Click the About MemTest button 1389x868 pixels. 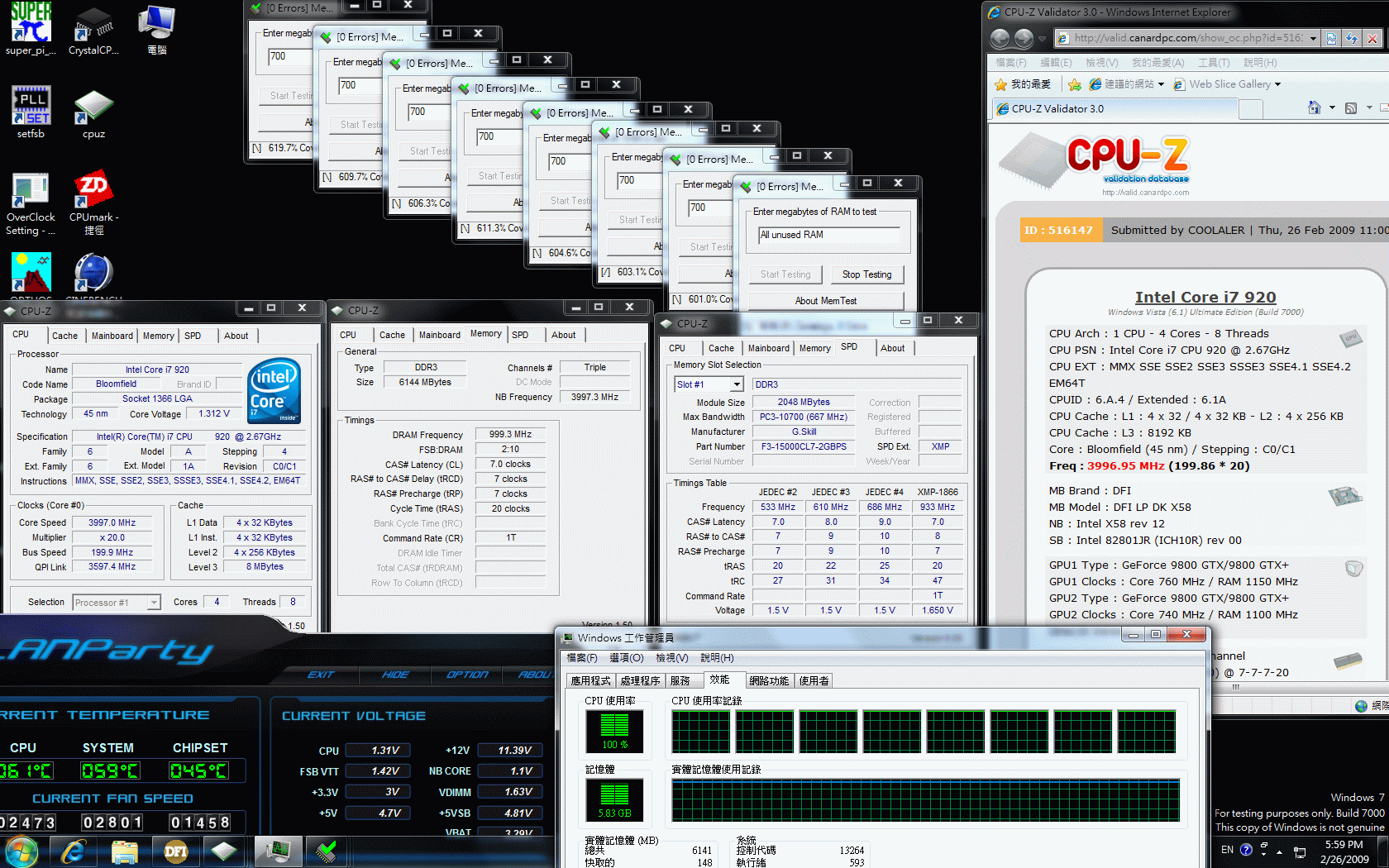point(825,301)
